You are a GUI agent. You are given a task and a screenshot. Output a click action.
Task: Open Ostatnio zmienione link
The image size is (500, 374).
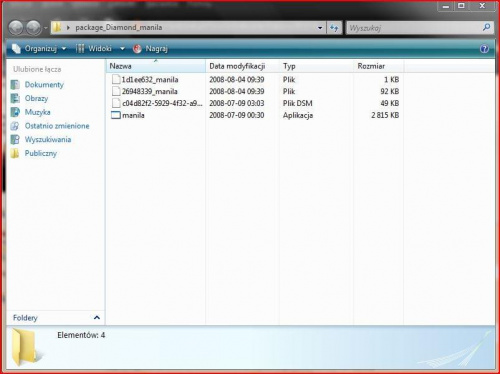[x=57, y=126]
